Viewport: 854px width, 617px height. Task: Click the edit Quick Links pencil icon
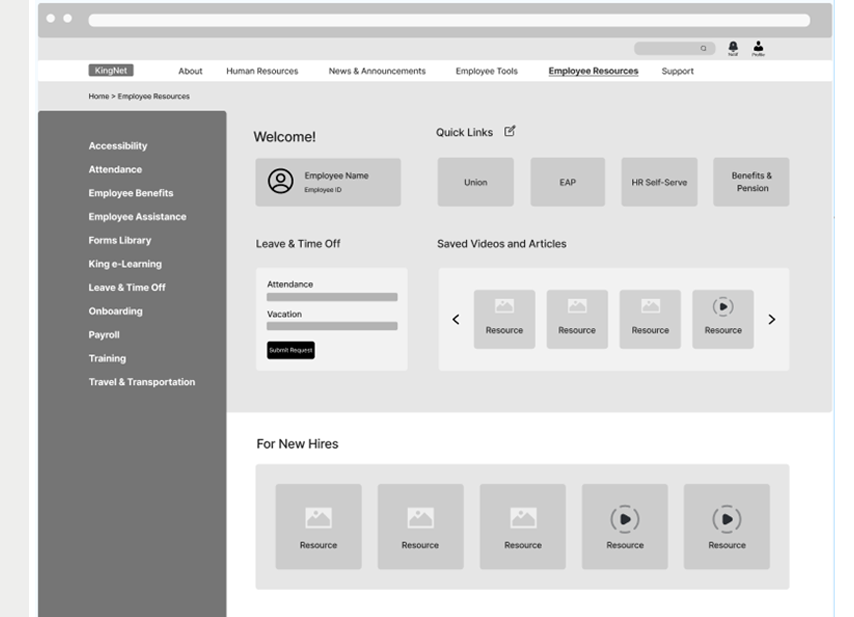510,131
